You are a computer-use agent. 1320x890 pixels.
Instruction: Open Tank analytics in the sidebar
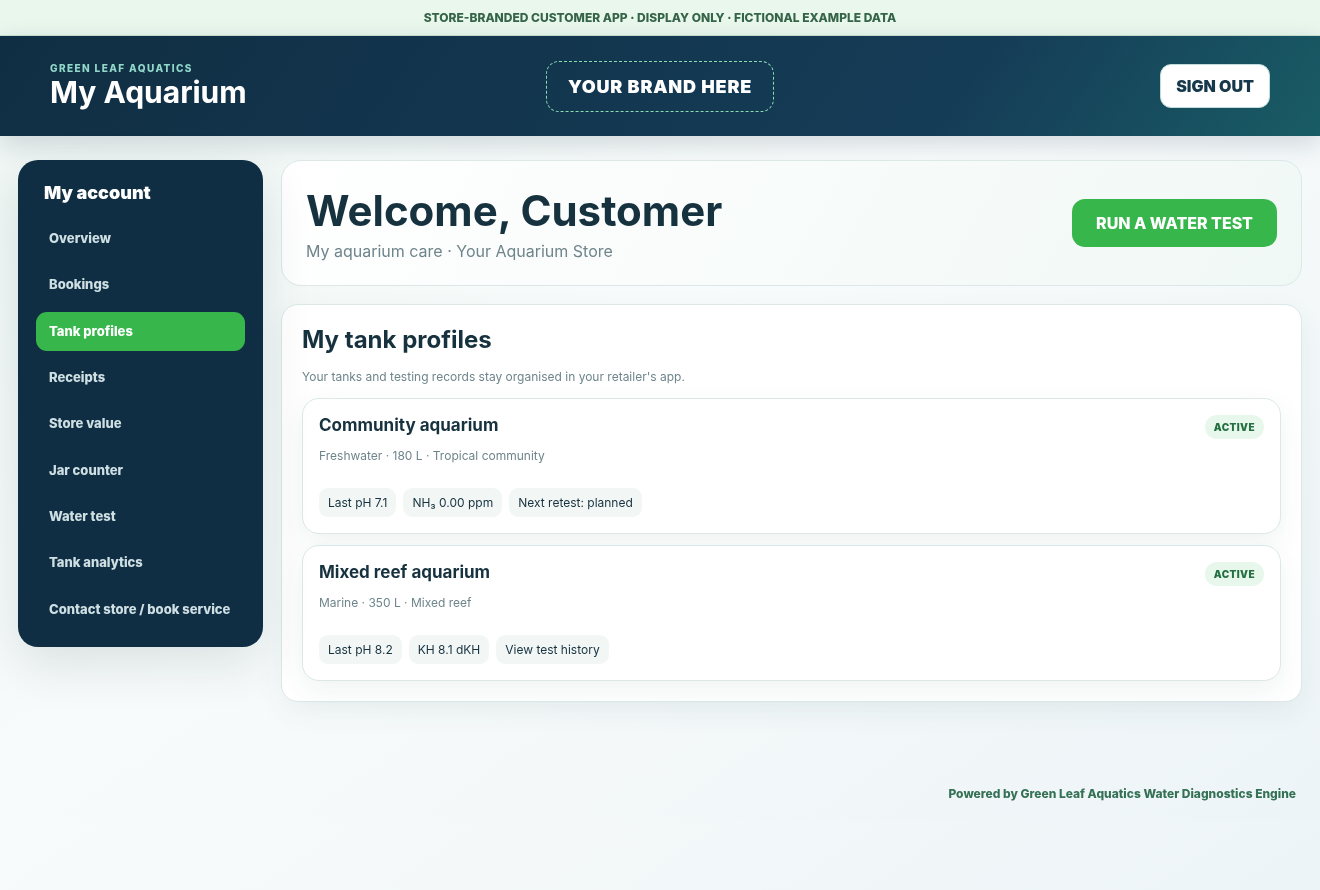(x=140, y=562)
